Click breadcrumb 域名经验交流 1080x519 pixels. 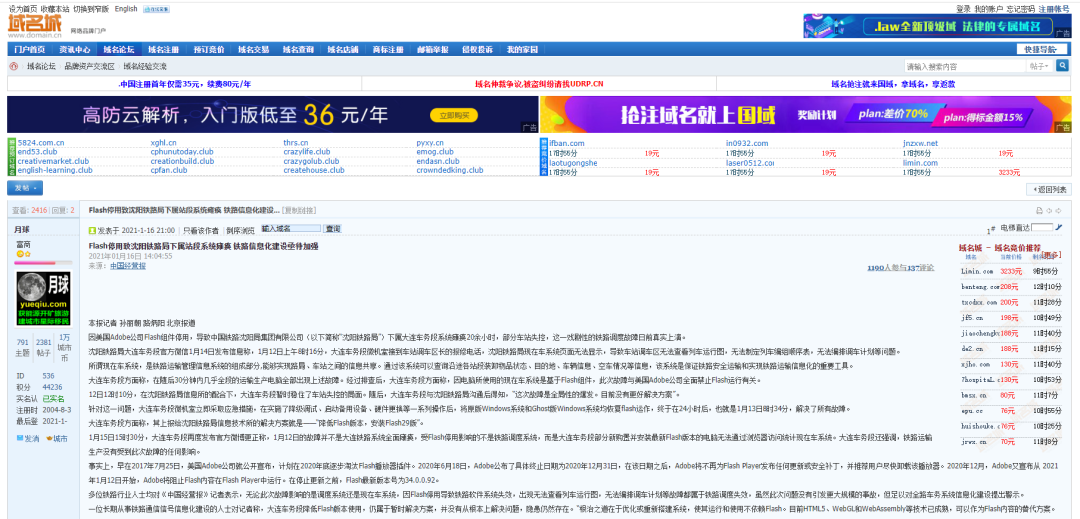(145, 67)
